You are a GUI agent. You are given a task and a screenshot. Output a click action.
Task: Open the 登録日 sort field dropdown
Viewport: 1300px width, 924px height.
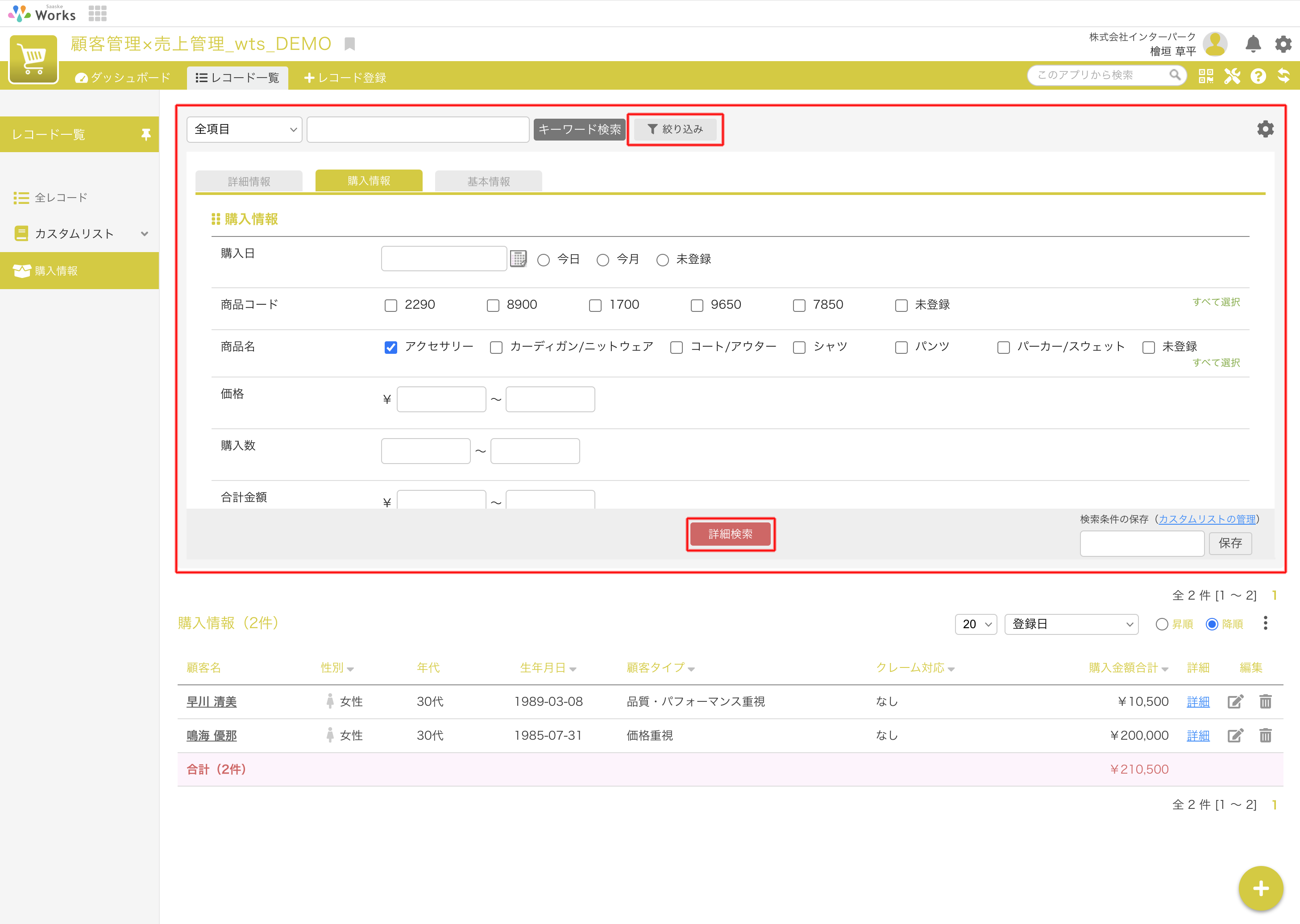1071,624
